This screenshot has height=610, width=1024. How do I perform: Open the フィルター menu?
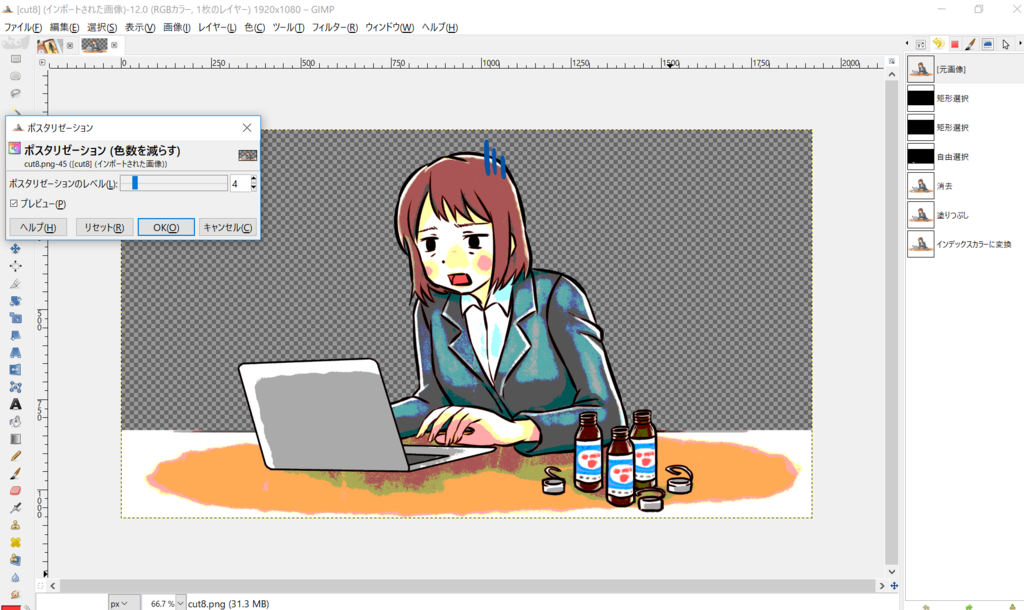(334, 27)
